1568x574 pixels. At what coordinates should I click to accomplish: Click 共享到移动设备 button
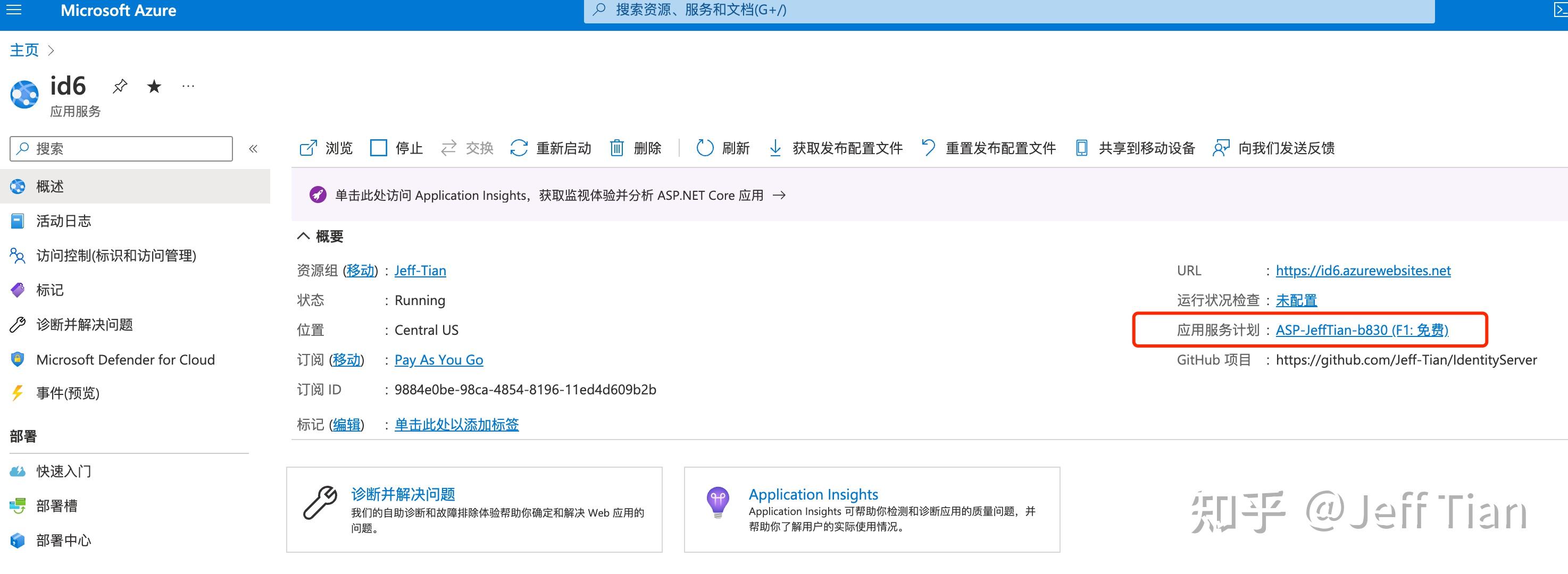tap(1135, 148)
